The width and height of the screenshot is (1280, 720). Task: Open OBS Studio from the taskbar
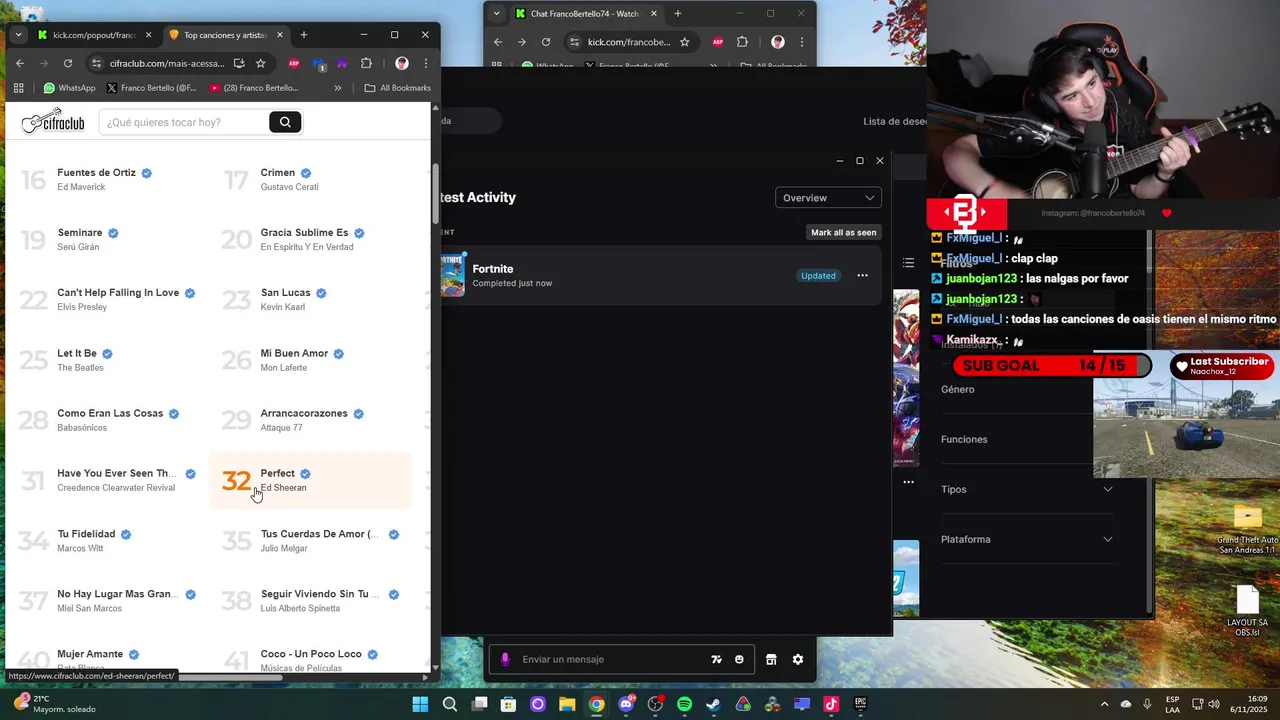[x=655, y=704]
